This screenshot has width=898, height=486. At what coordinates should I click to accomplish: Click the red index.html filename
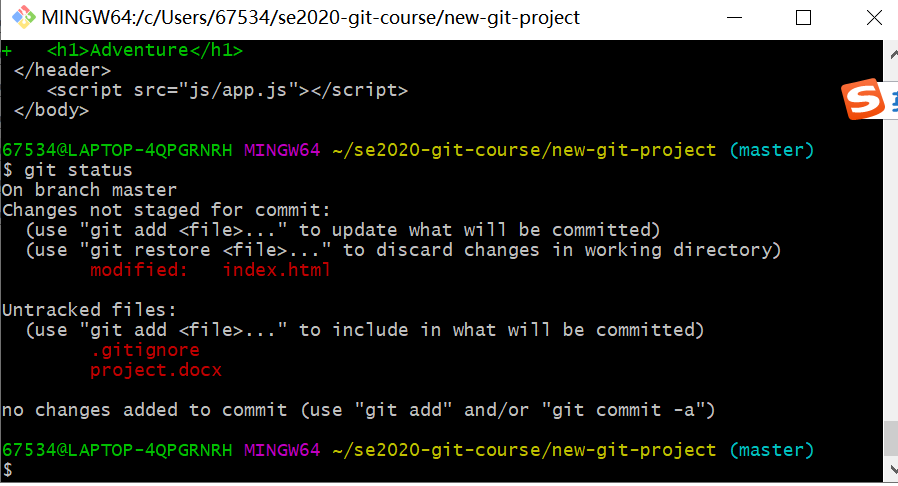[277, 270]
